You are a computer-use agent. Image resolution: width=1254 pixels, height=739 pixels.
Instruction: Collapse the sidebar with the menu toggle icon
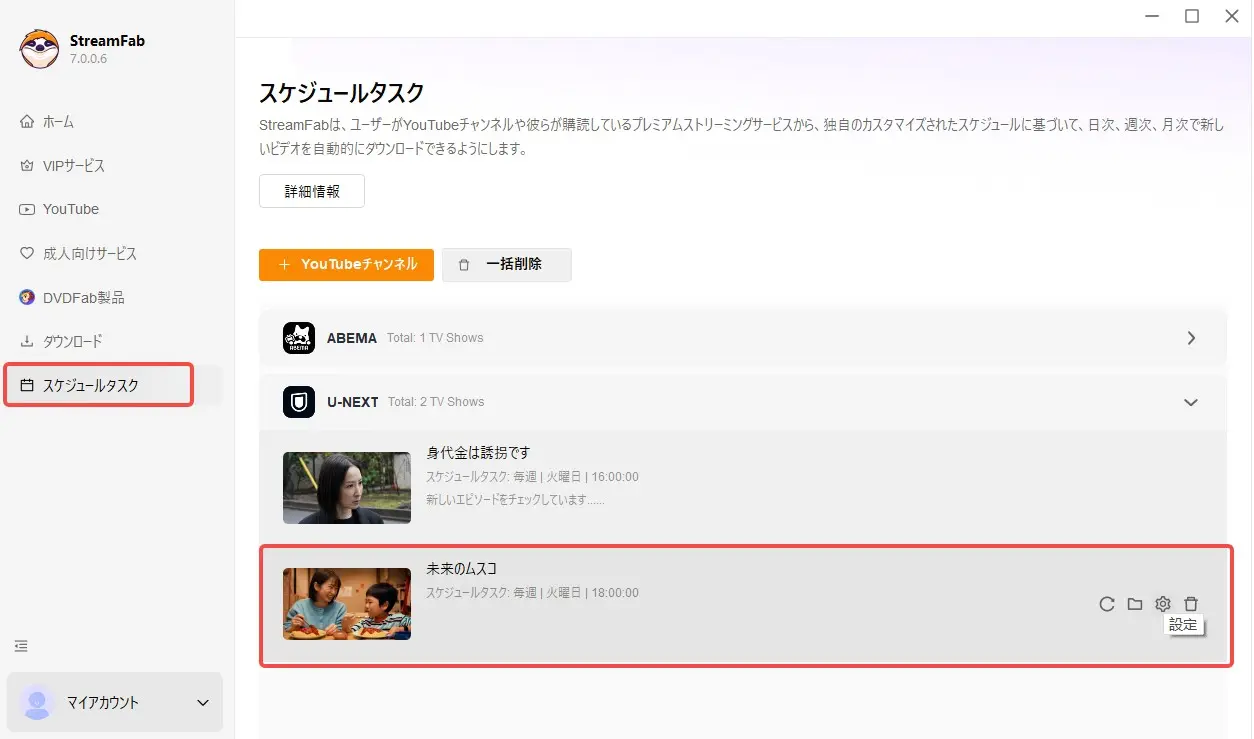(x=21, y=646)
